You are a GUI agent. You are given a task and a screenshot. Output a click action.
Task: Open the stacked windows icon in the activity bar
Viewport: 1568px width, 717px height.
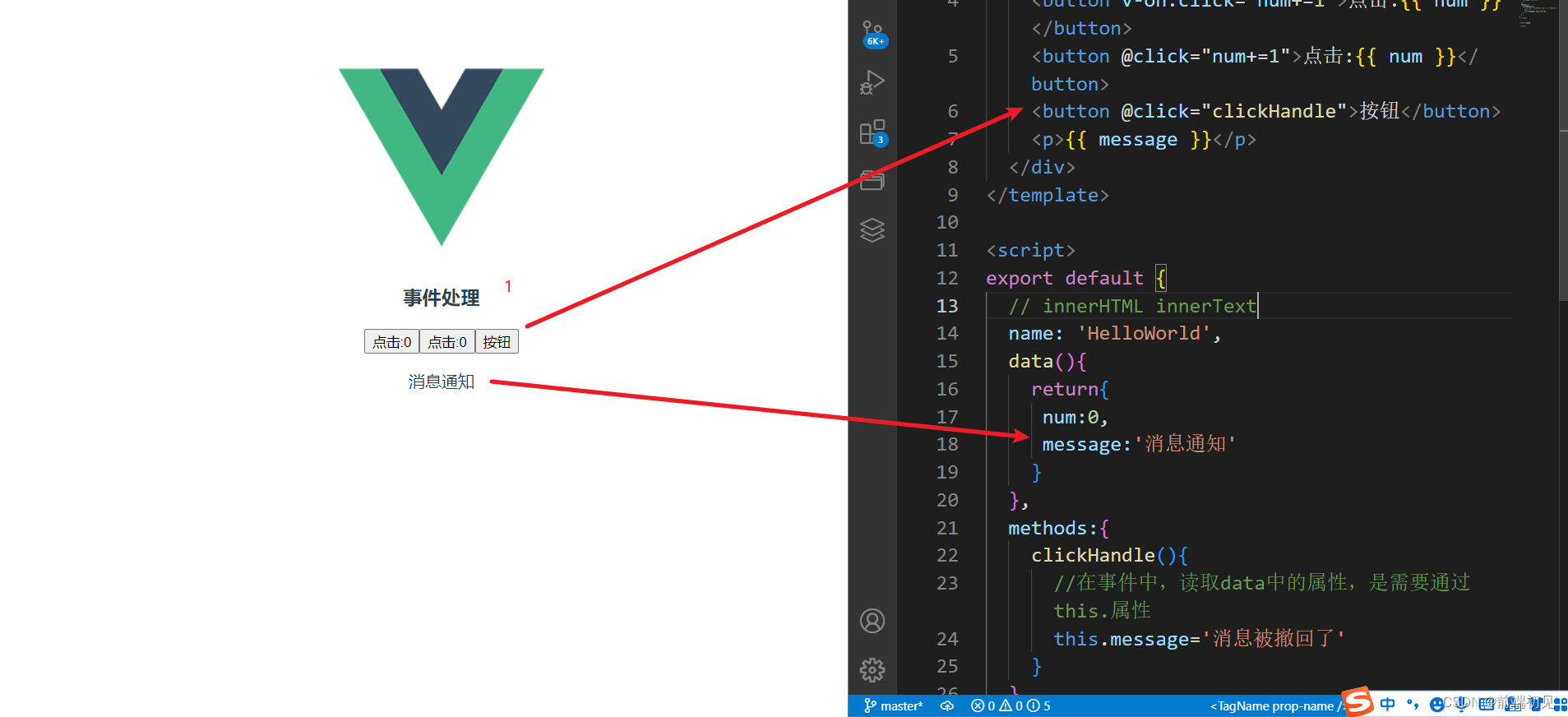pyautogui.click(x=872, y=181)
